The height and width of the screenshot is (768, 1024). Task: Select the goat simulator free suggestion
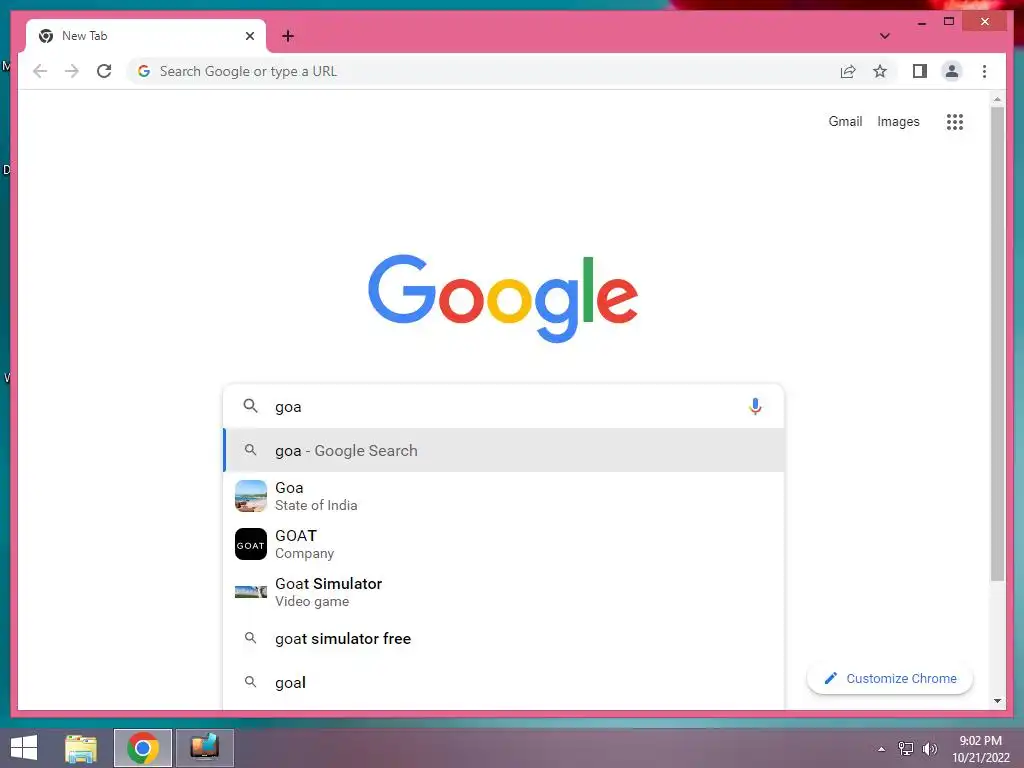click(503, 638)
